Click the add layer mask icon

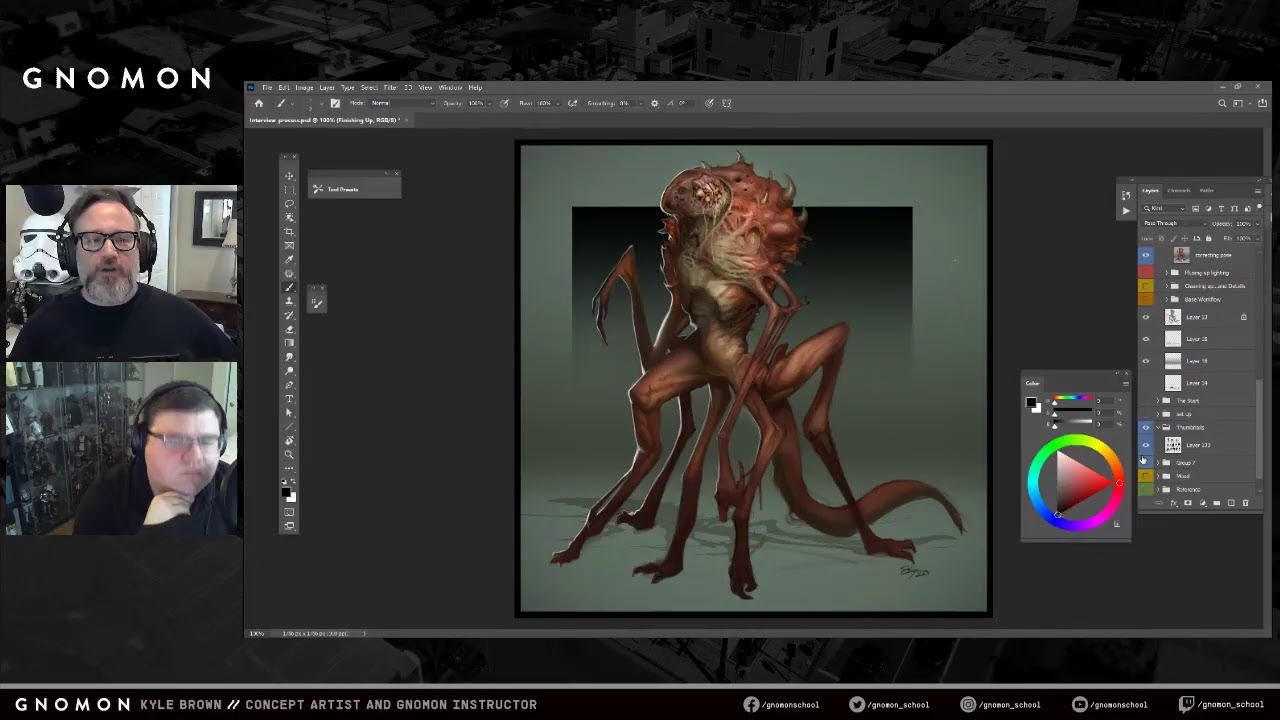1188,503
